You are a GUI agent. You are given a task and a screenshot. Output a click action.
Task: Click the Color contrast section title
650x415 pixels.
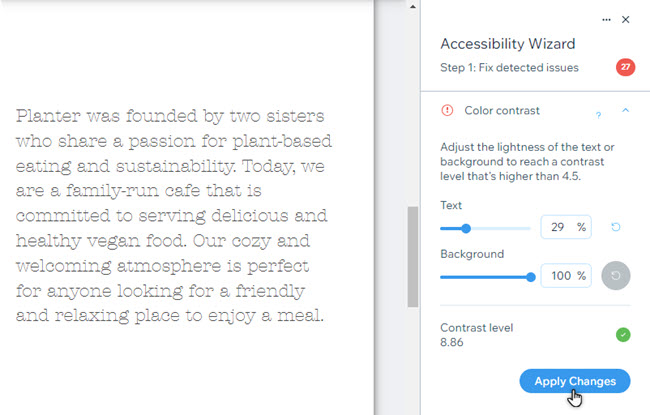coord(502,111)
